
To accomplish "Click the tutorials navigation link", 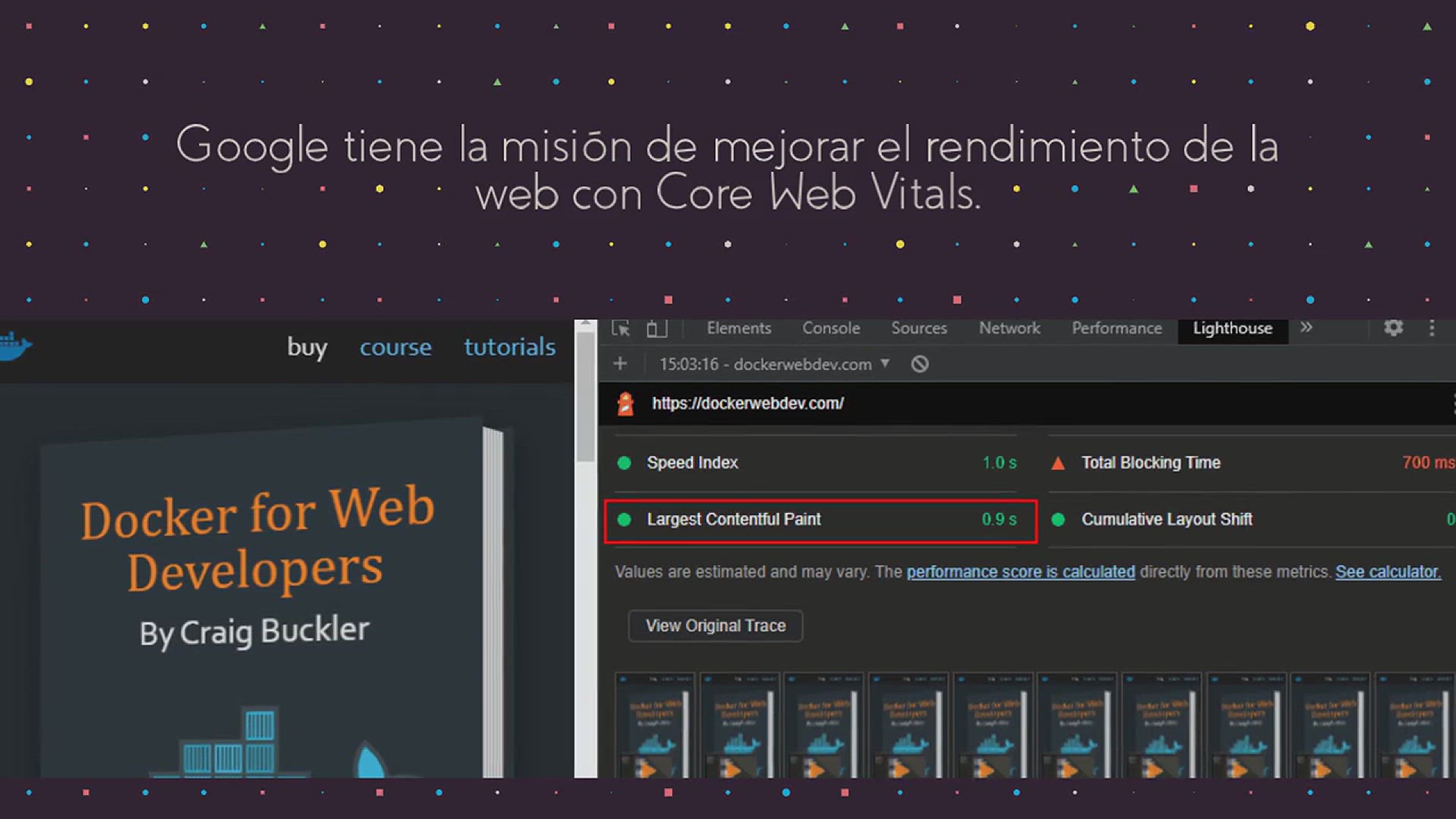I will 510,347.
